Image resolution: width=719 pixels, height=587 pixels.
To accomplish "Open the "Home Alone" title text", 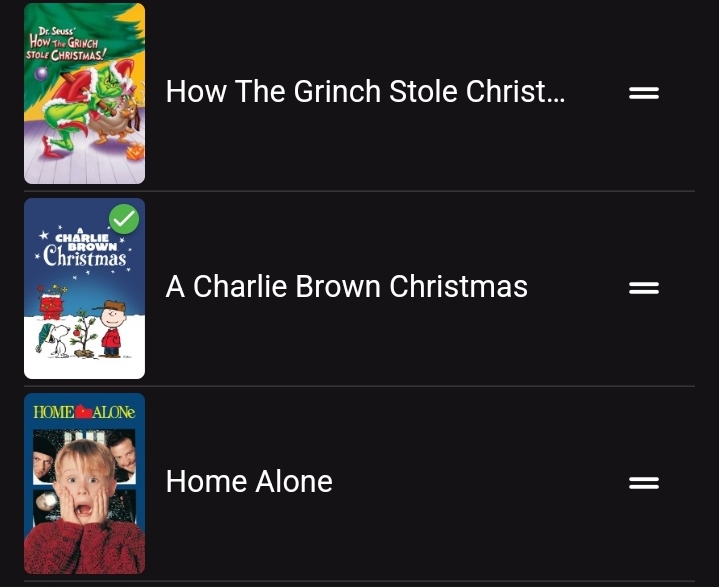I will [249, 482].
